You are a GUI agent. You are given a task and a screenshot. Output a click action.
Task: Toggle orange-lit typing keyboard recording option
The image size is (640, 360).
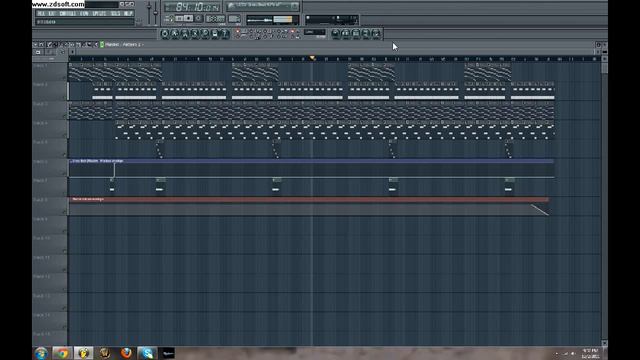coord(238,31)
